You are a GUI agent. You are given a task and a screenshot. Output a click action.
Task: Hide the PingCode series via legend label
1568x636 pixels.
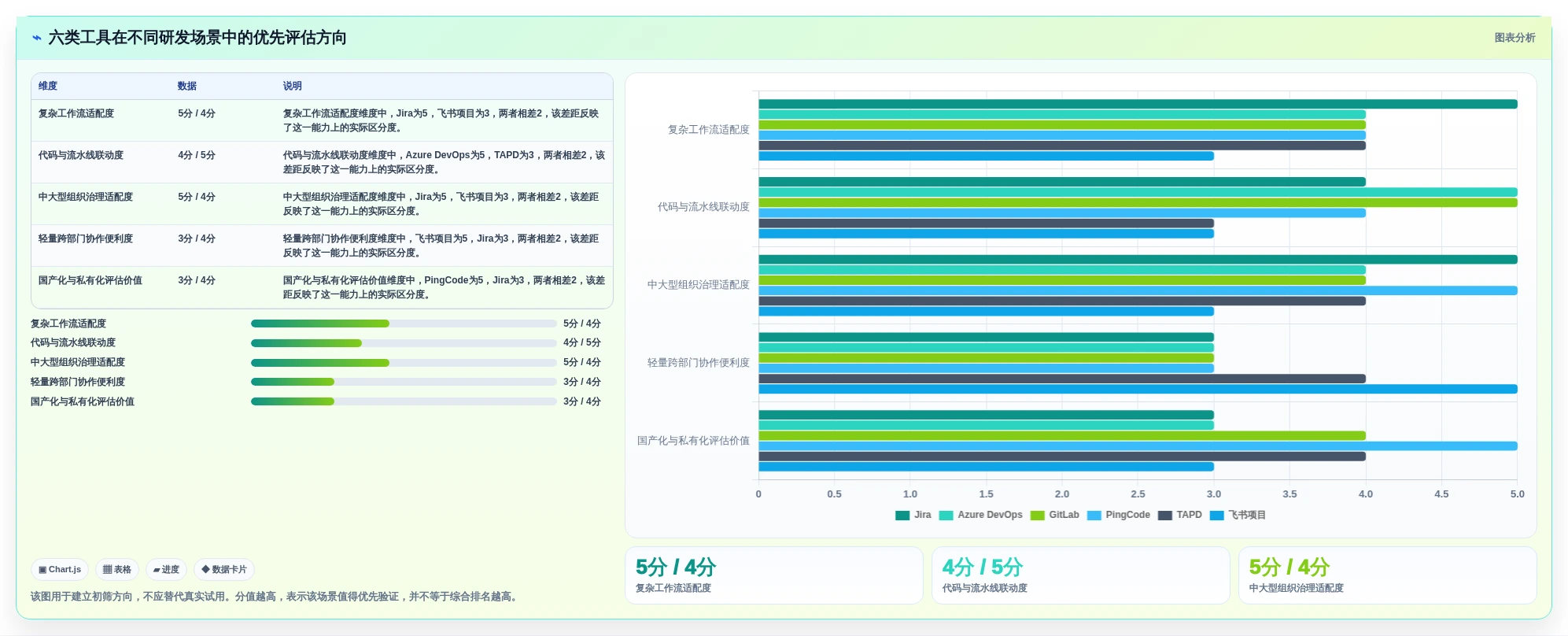point(1127,515)
